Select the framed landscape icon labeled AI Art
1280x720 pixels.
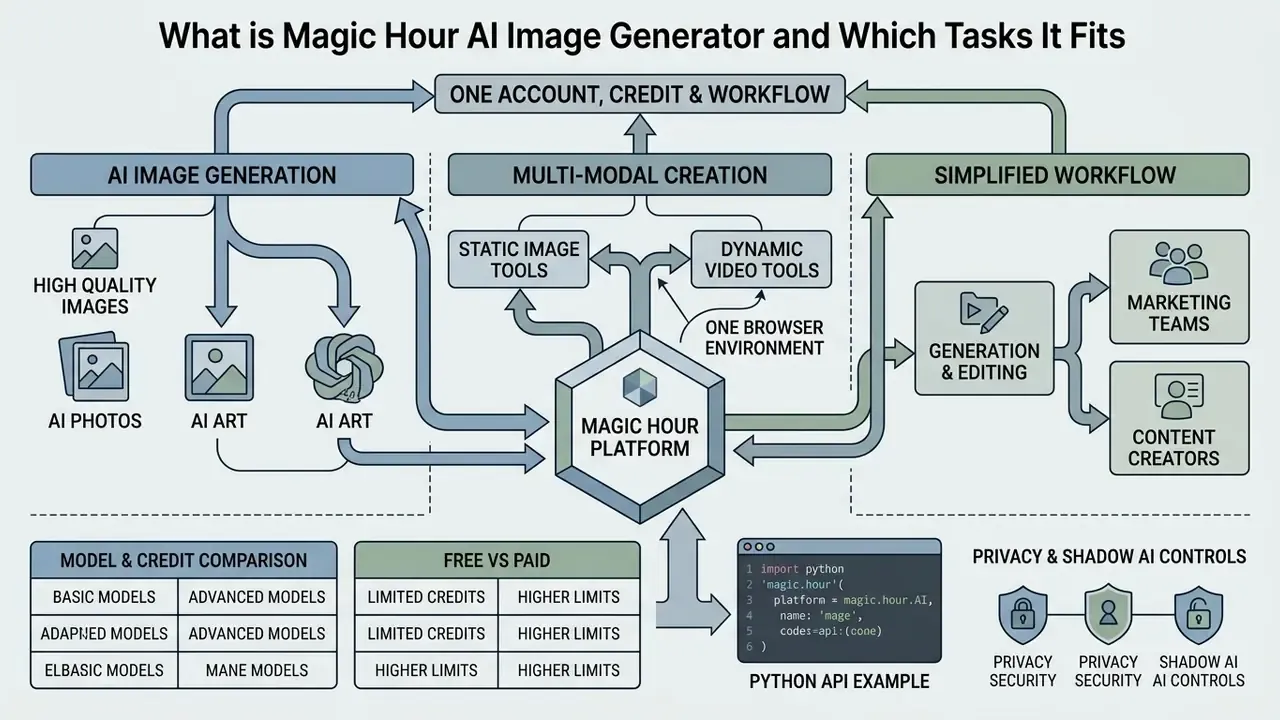[x=219, y=368]
